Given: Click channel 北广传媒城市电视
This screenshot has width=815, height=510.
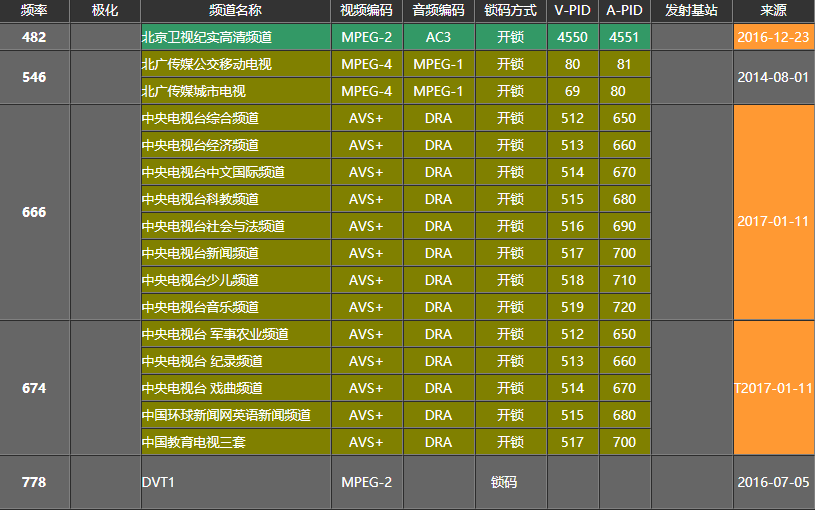Looking at the screenshot, I should coord(236,91).
